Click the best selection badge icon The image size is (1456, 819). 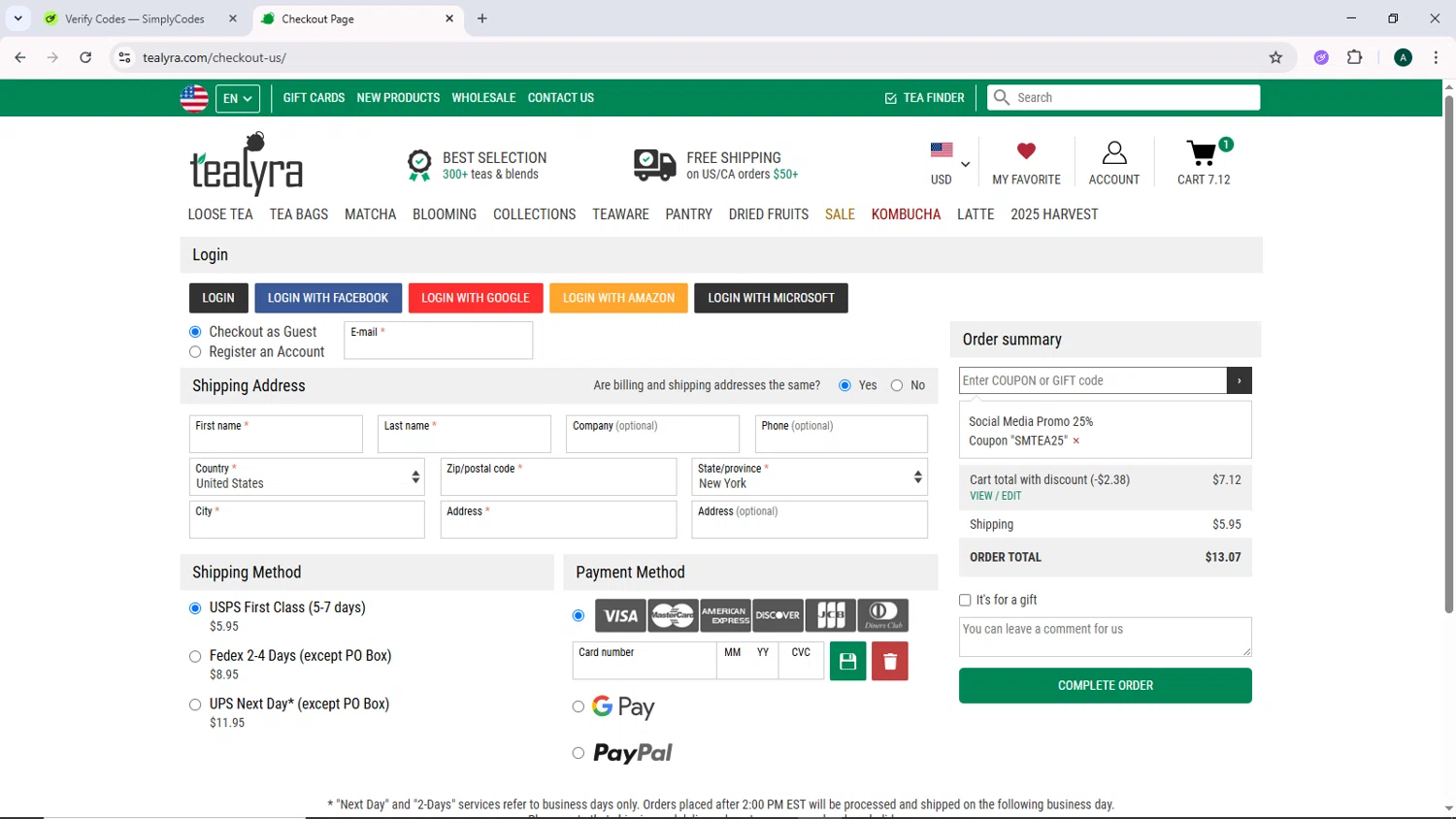click(419, 166)
